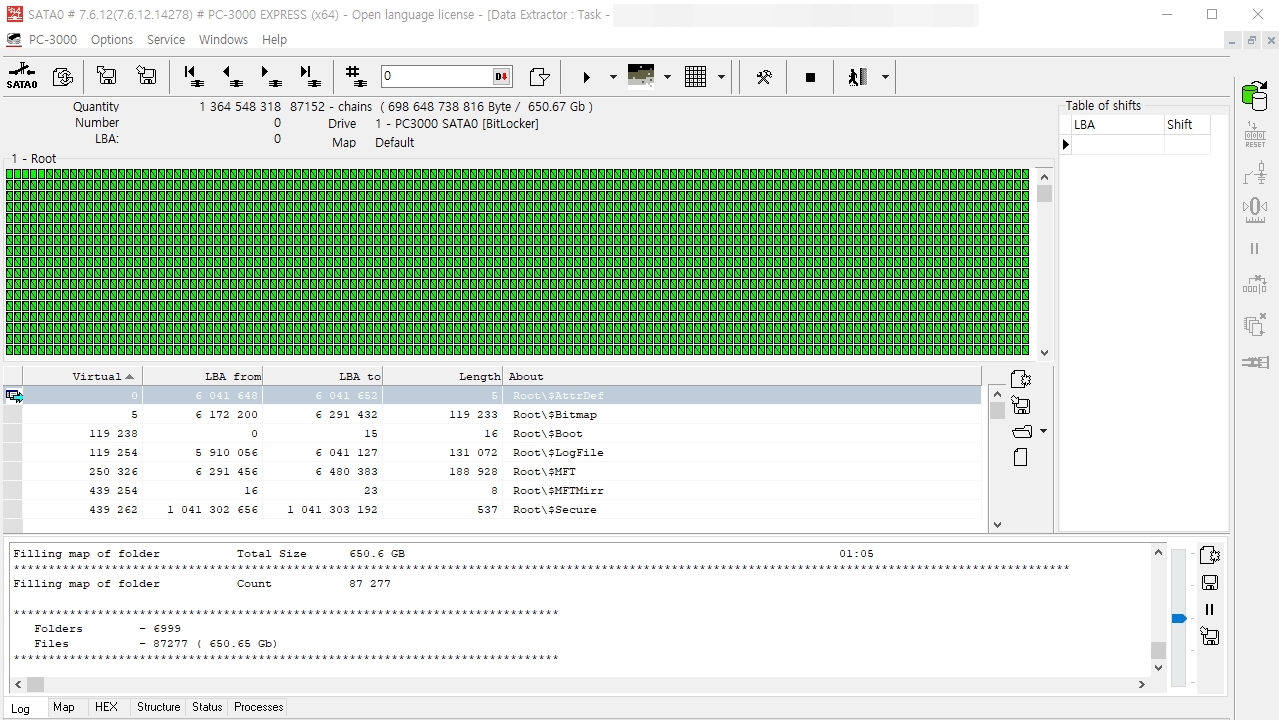Switch to the HEX tab
This screenshot has width=1279, height=720.
(x=106, y=707)
